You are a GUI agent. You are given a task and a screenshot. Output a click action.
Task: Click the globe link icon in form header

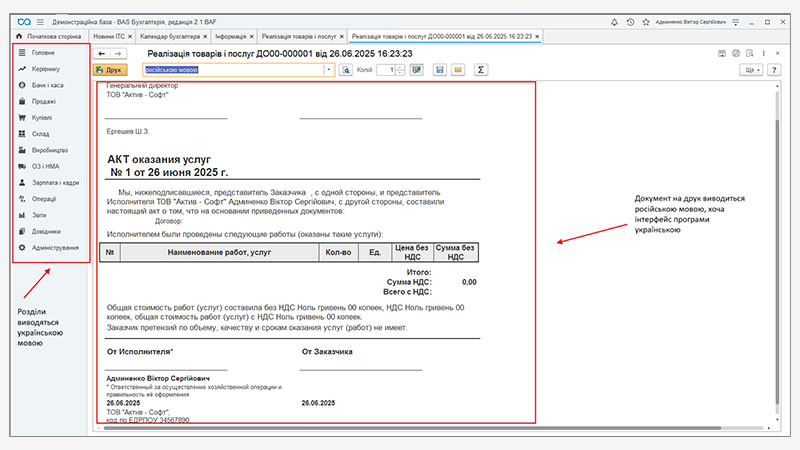tap(736, 54)
